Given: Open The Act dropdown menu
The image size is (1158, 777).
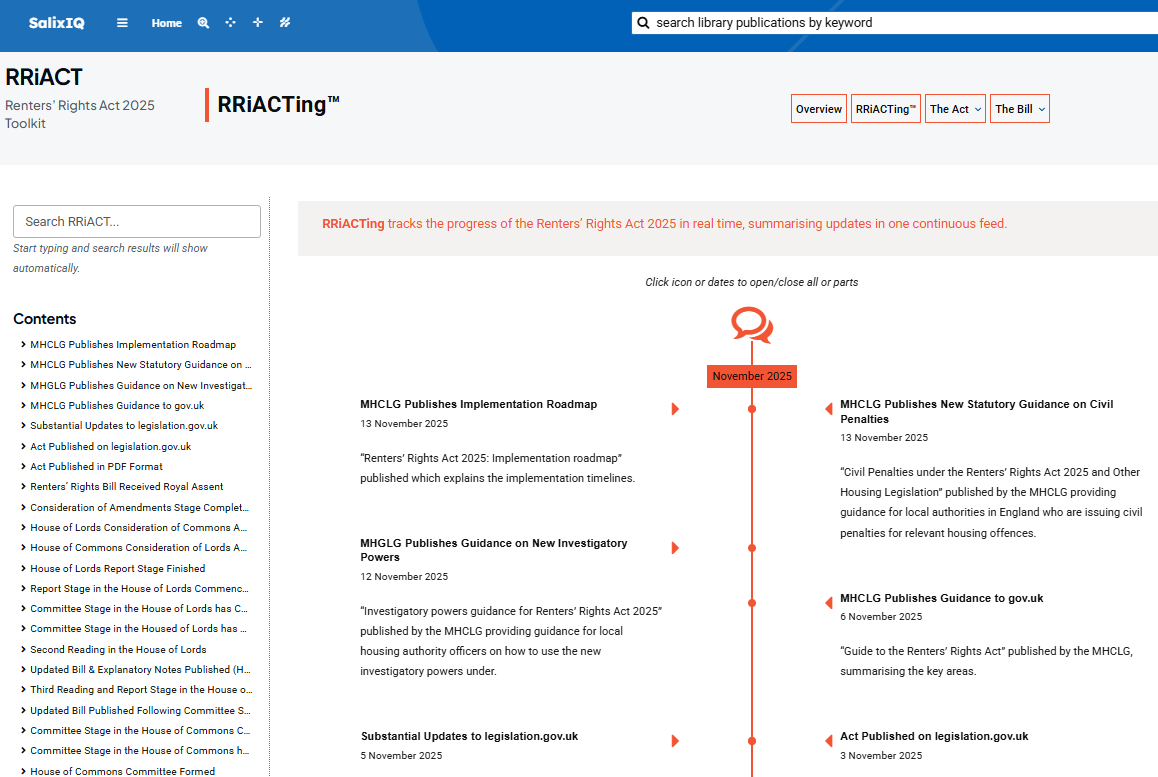Looking at the screenshot, I should click(x=955, y=109).
